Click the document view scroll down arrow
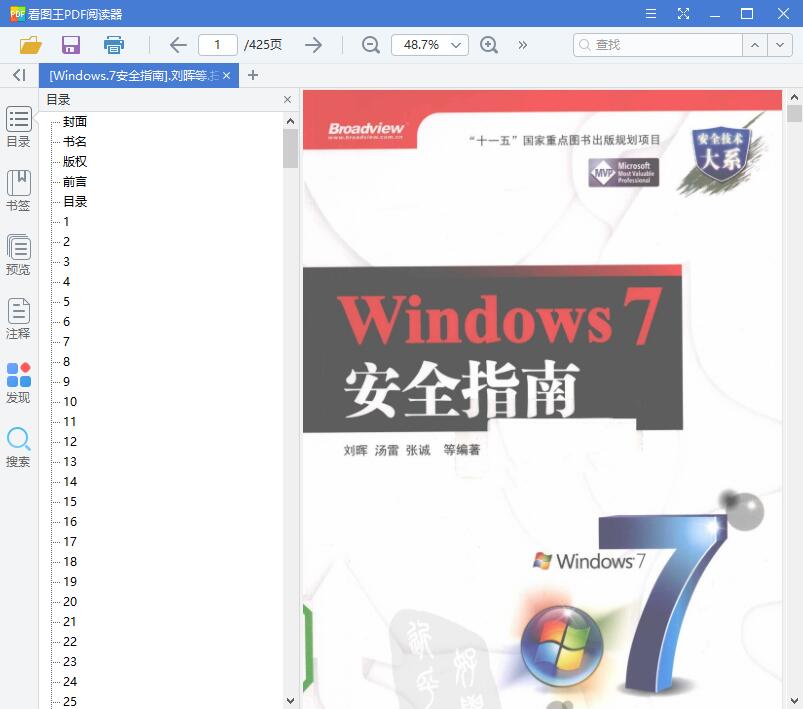Image resolution: width=803 pixels, height=709 pixels. pos(794,700)
